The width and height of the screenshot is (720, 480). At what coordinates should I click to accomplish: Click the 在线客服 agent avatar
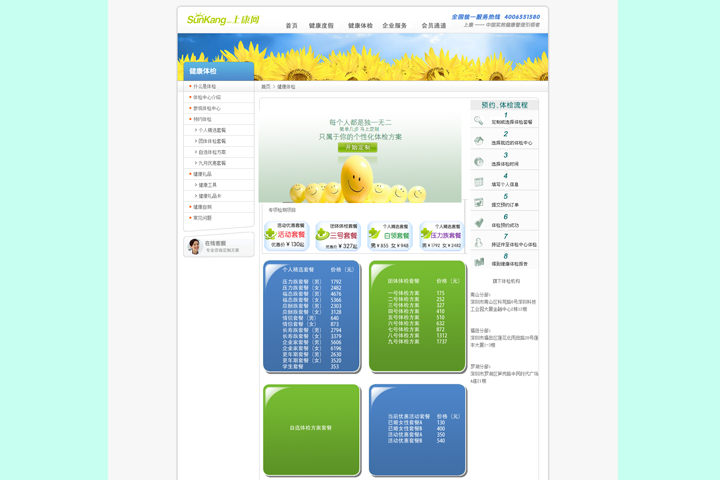click(194, 246)
